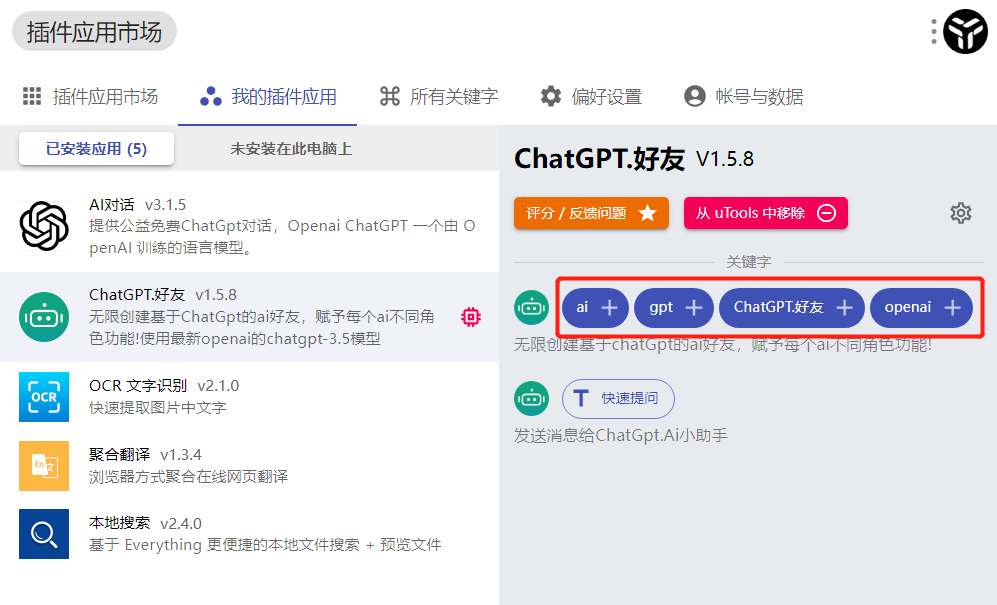The width and height of the screenshot is (997, 605).
Task: Select the 聚合翻译 v1.3.4 plugin row
Action: [249, 466]
